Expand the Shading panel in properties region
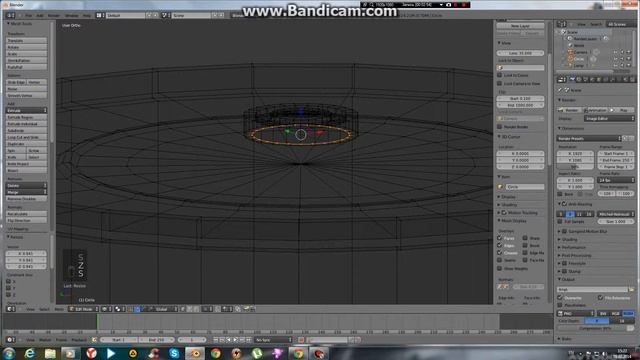This screenshot has height=360, width=640. tap(499, 204)
